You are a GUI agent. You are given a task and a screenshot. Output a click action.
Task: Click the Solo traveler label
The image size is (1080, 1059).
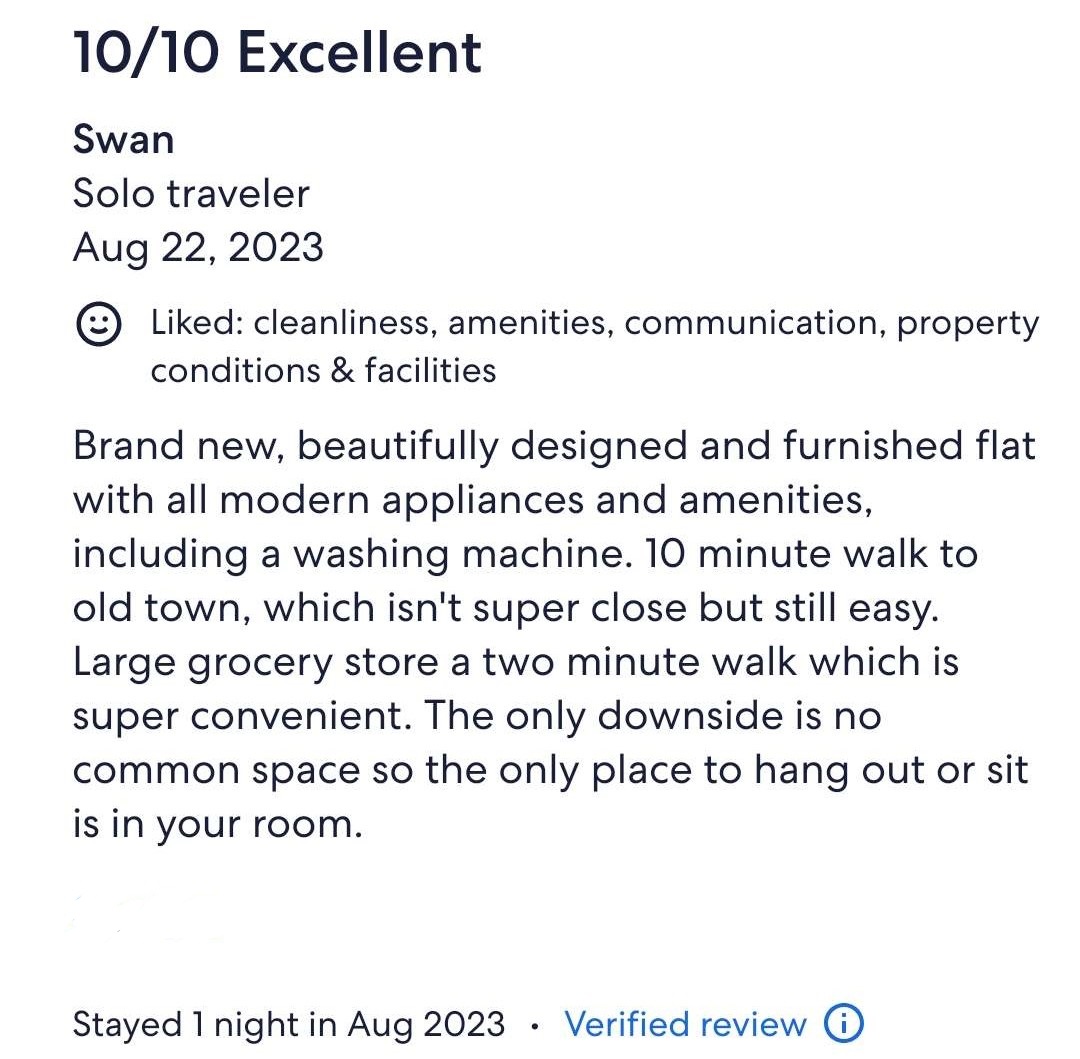click(191, 193)
